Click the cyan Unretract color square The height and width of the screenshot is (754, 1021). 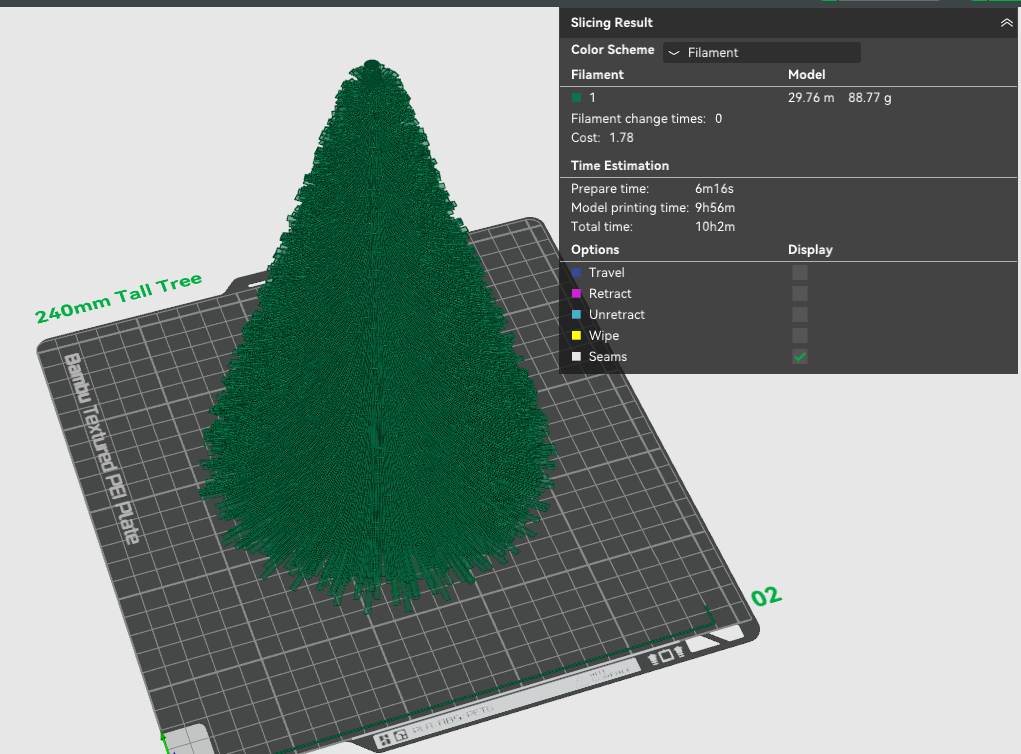coord(576,314)
